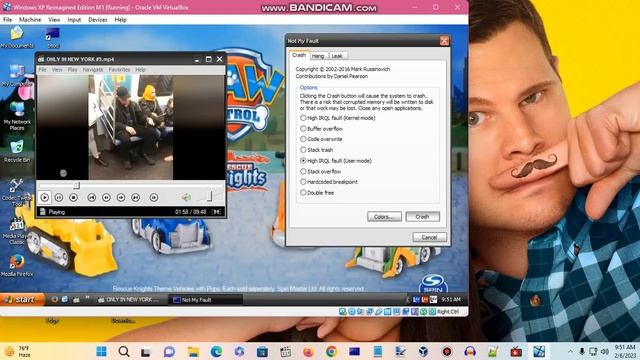Image resolution: width=640 pixels, height=360 pixels.
Task: Open the Navigate menu in media player
Action: 93,70
